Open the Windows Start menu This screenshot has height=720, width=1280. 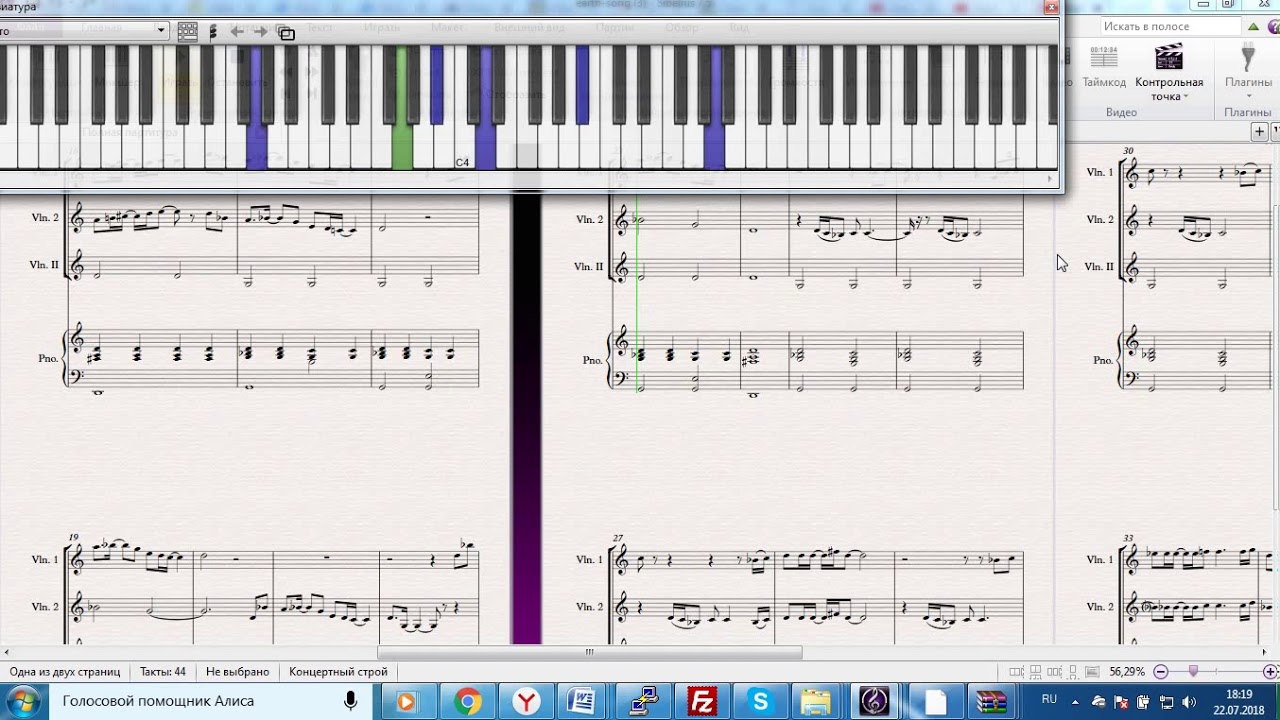pyautogui.click(x=22, y=701)
